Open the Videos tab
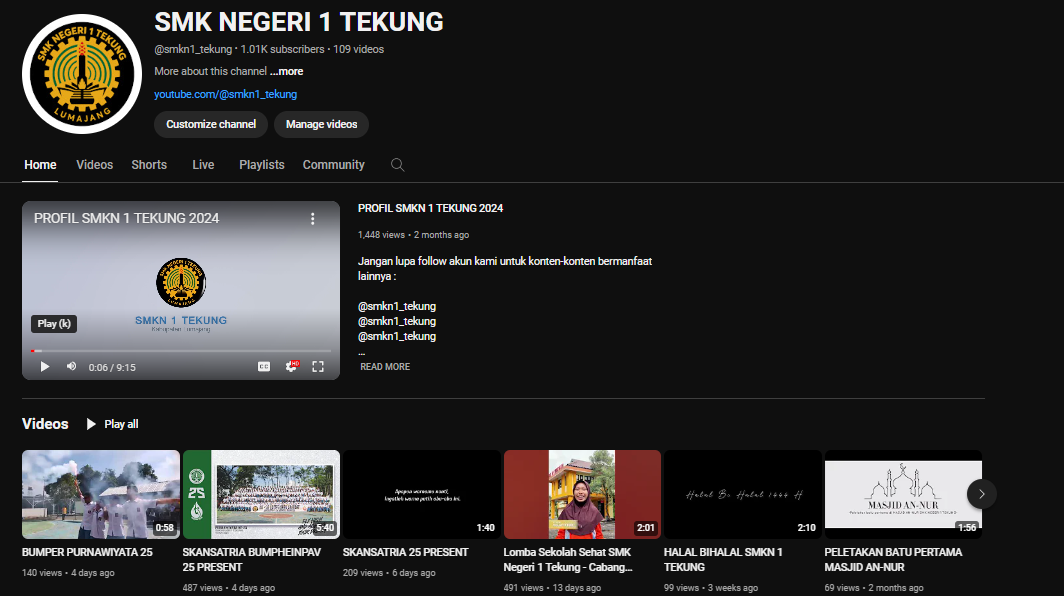The height and width of the screenshot is (596, 1064). pyautogui.click(x=94, y=165)
